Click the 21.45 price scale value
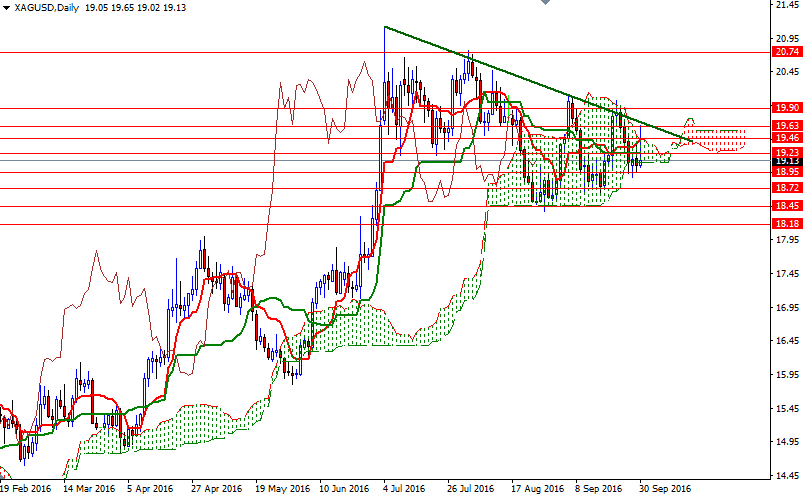The image size is (805, 496). pos(788,5)
